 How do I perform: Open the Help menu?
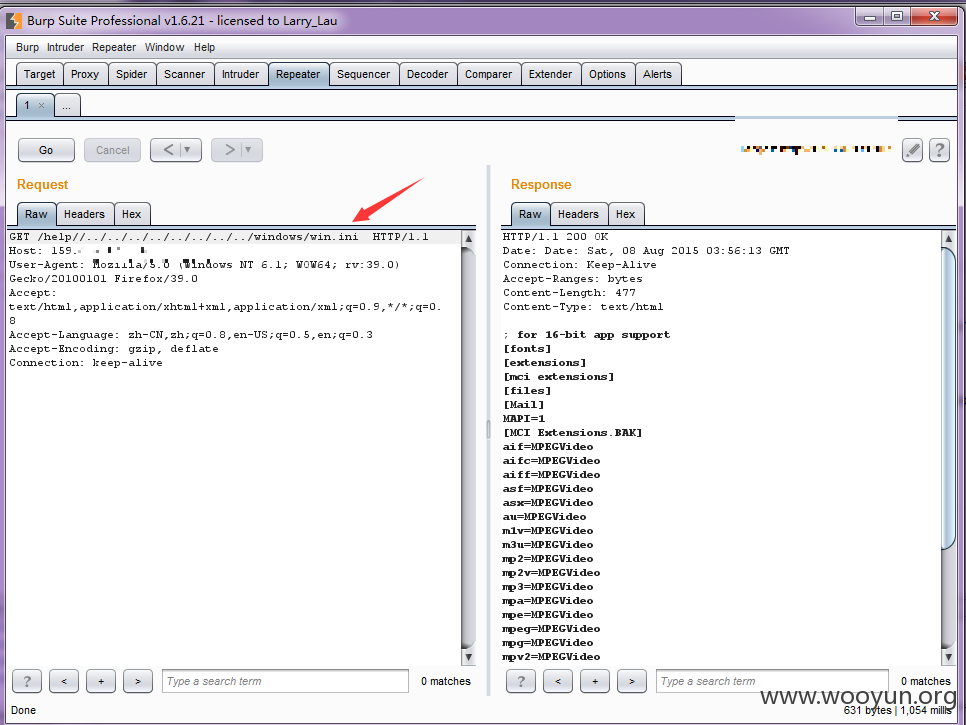205,47
